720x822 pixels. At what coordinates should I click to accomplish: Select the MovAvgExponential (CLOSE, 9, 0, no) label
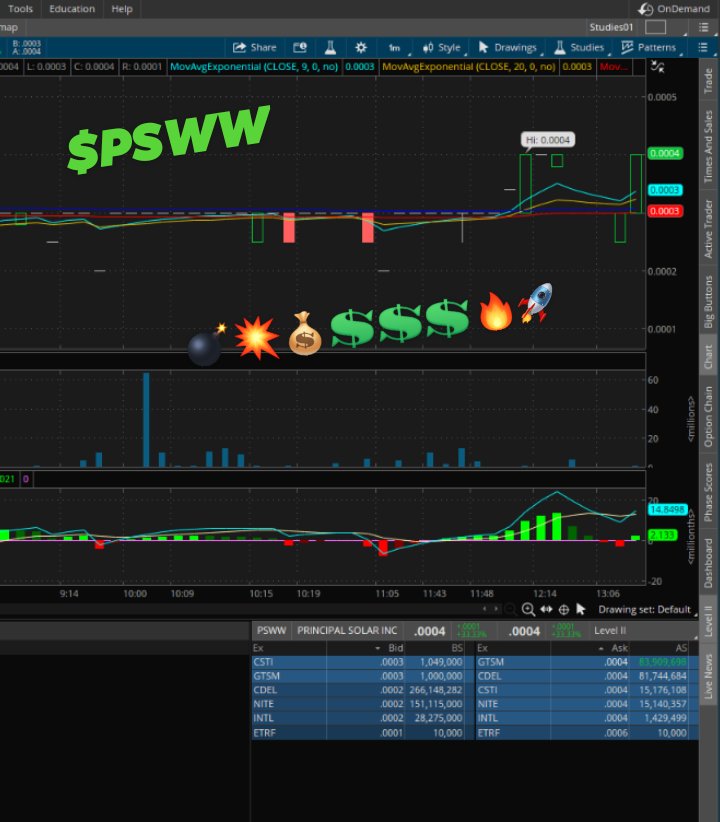pos(254,67)
